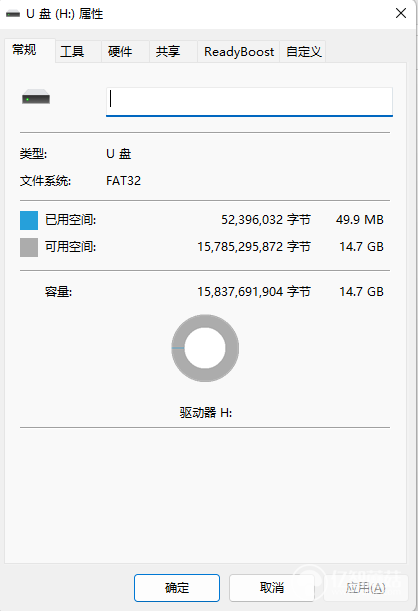Click the 驱动器 H: label

[206, 412]
